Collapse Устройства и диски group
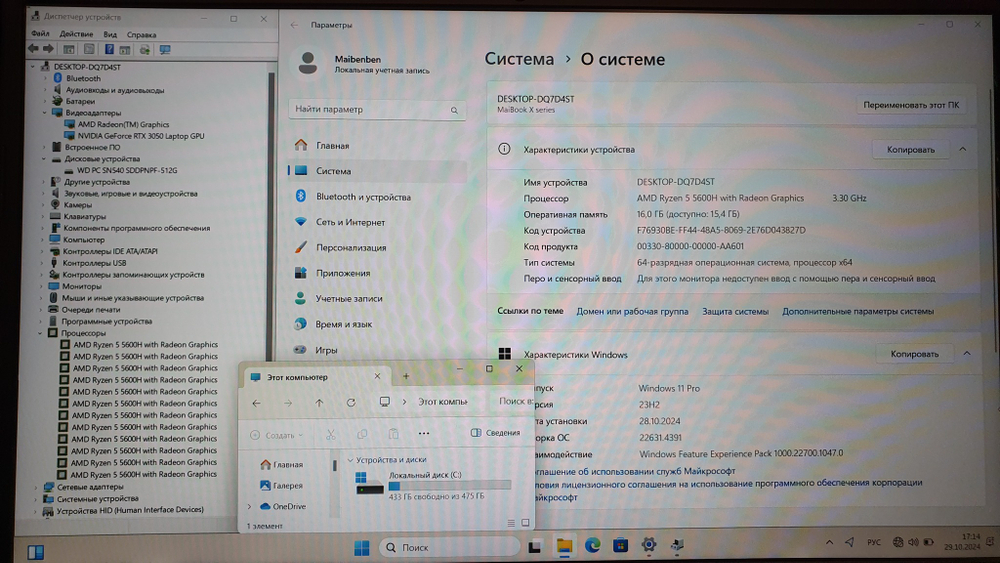 (x=350, y=460)
